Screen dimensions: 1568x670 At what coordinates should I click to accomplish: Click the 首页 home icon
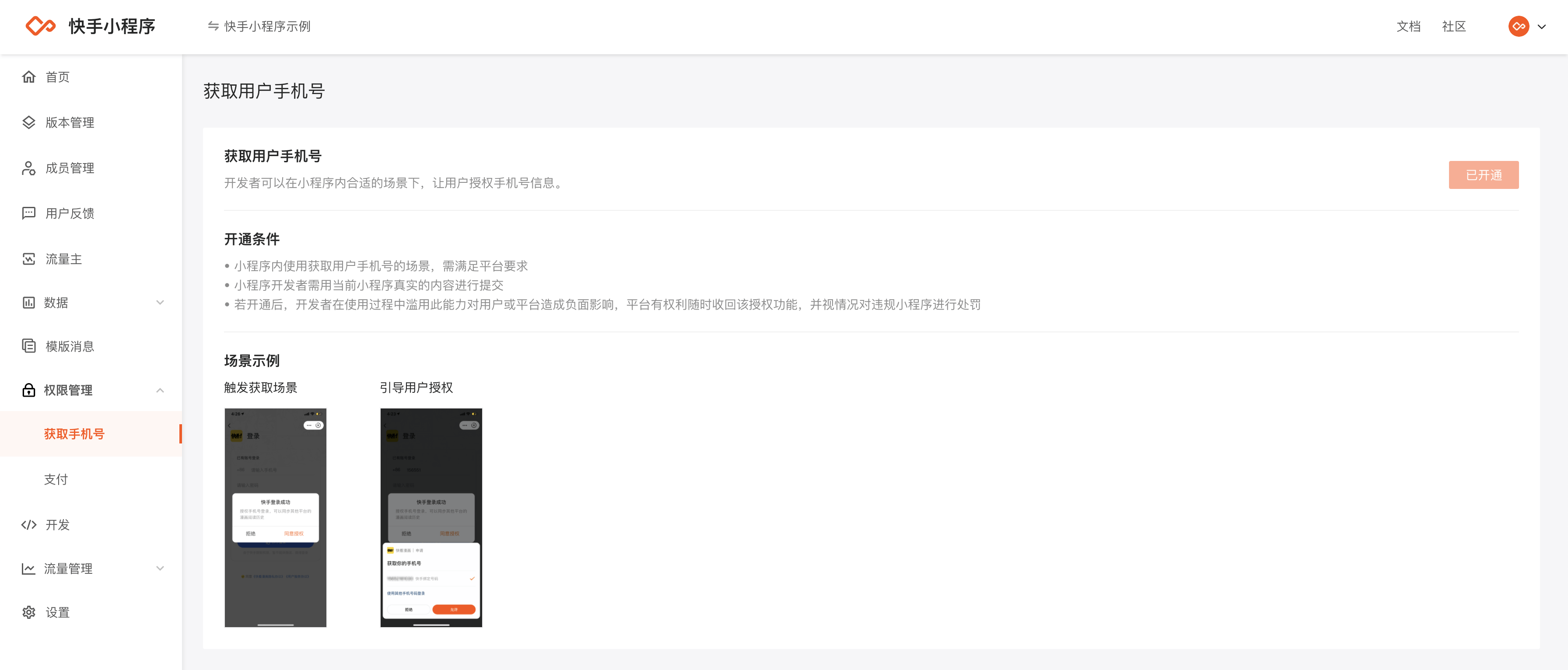(28, 77)
